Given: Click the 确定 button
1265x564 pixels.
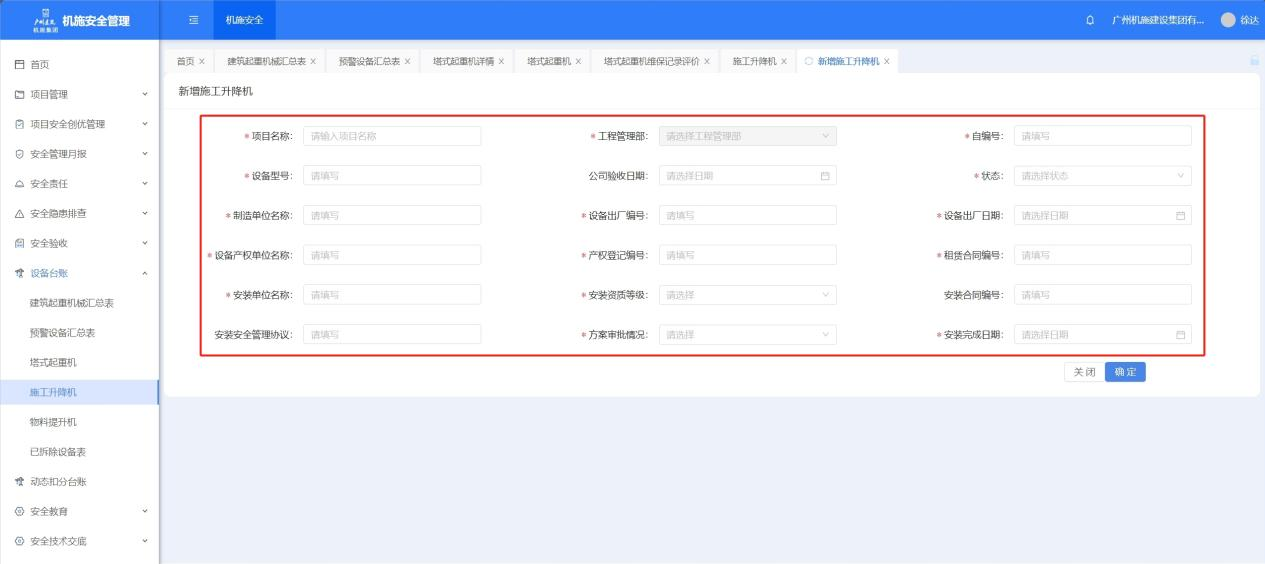Looking at the screenshot, I should click(1125, 372).
